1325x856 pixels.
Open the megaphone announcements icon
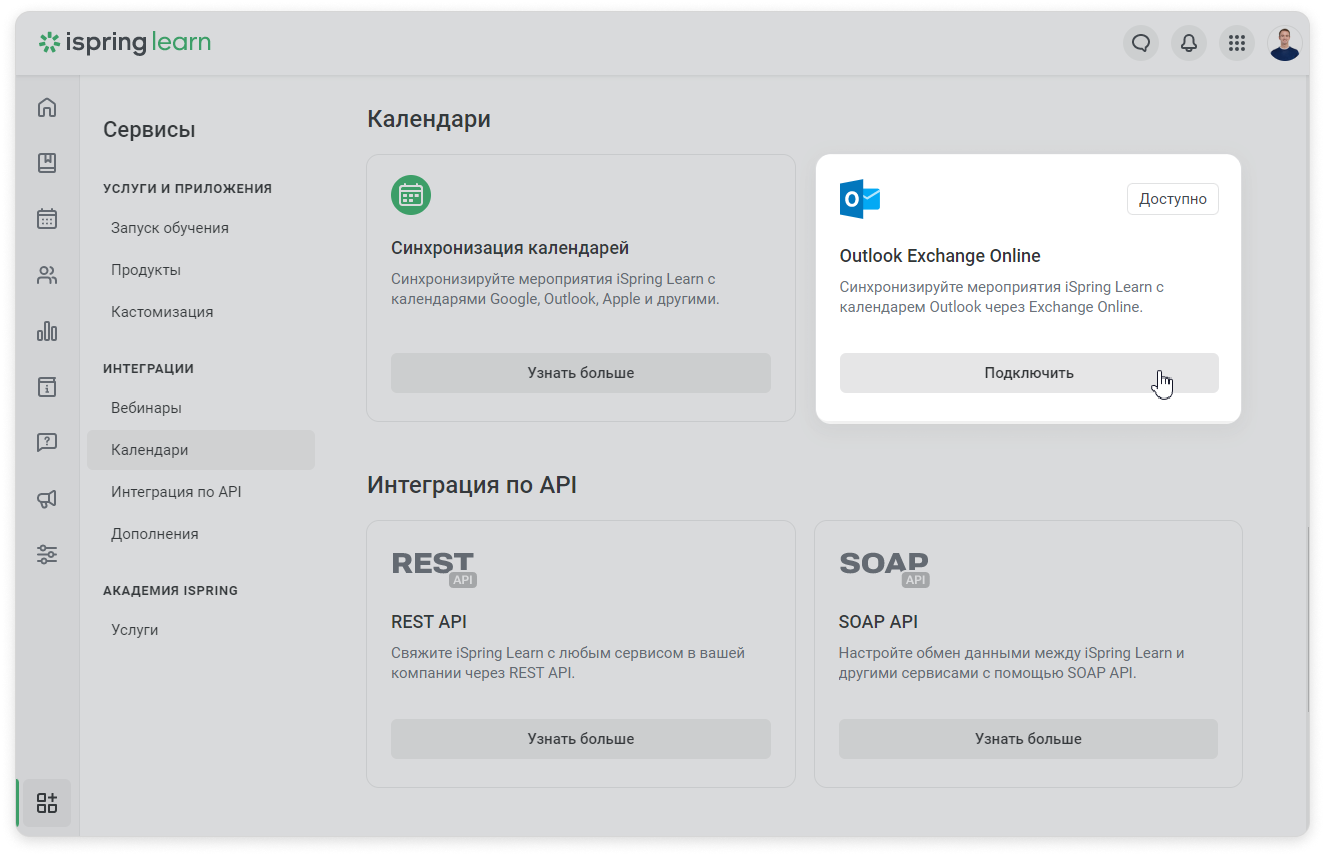(47, 498)
